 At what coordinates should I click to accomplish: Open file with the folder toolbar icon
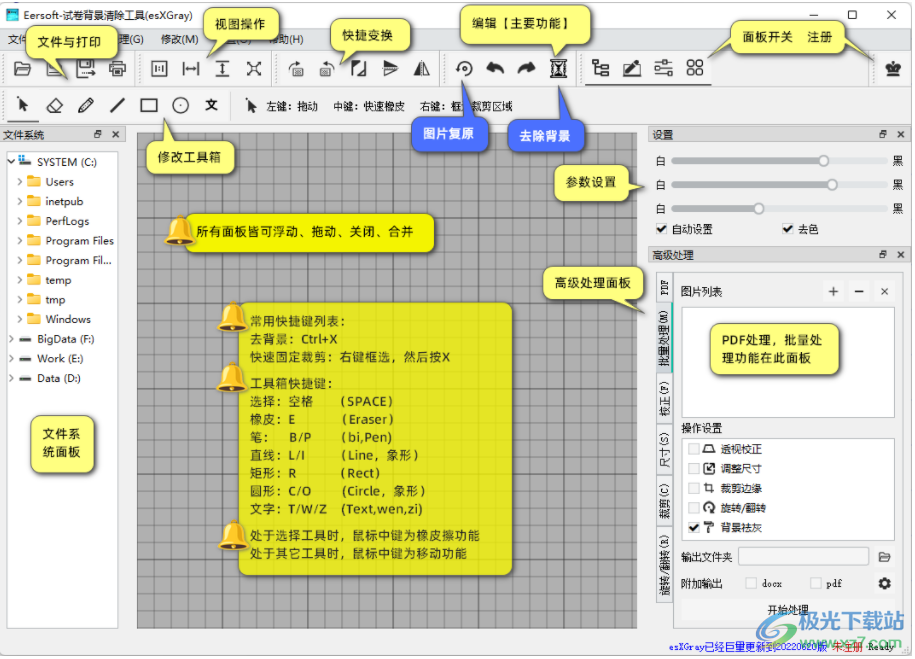pyautogui.click(x=22, y=69)
